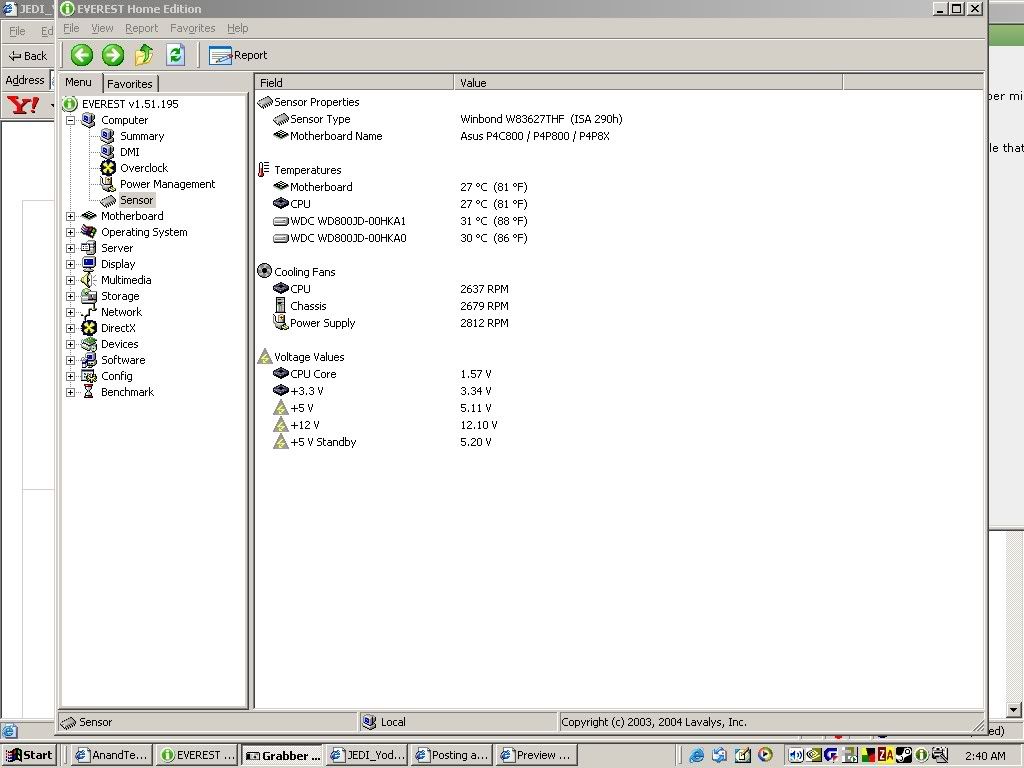Click the Software category icon
Viewport: 1024px width, 768px height.
pos(89,360)
